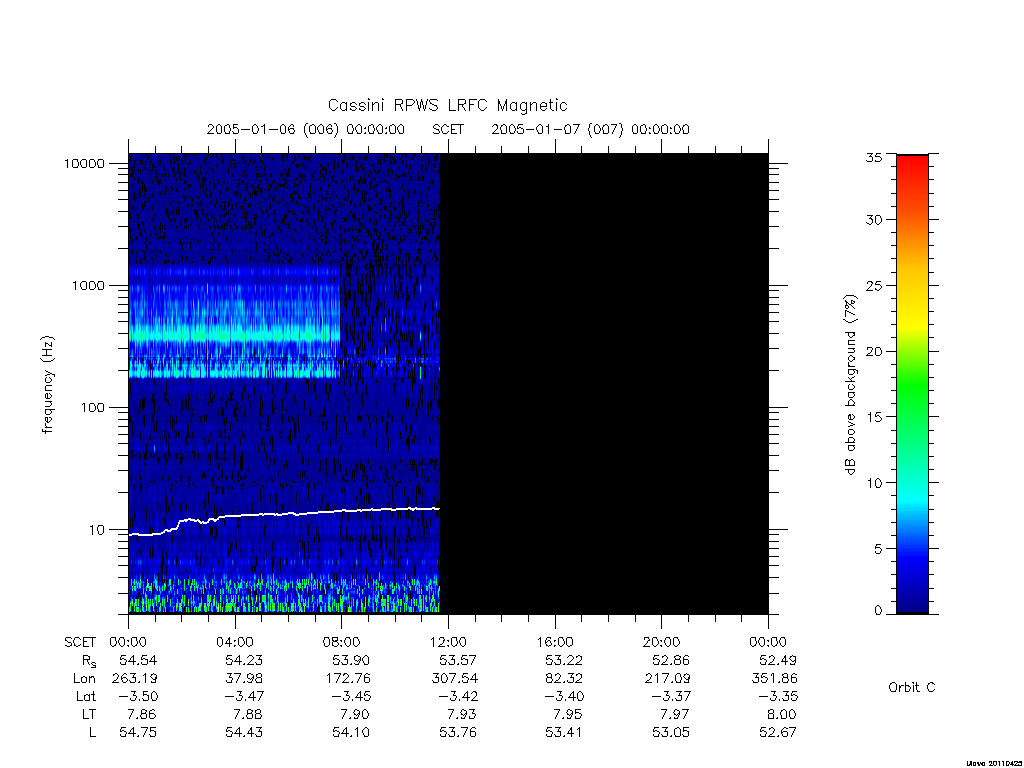Click the 'SCET' row label under the plot
Image resolution: width=1024 pixels, height=768 pixels.
[x=80, y=643]
